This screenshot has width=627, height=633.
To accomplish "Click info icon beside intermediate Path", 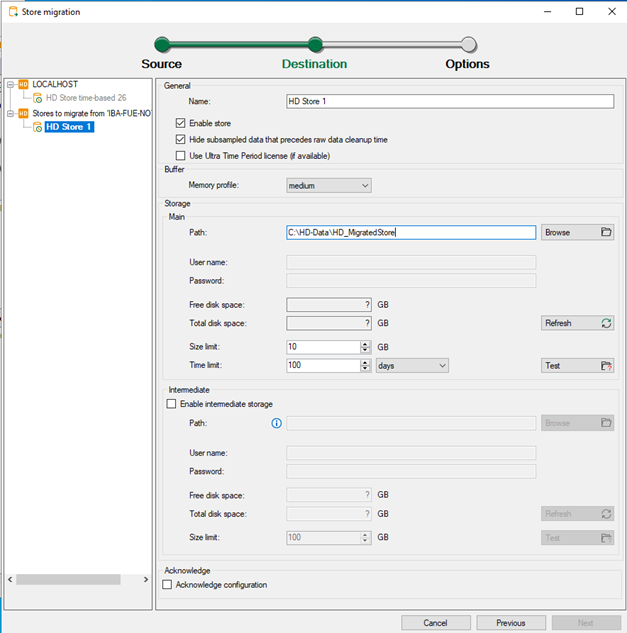I will (277, 423).
